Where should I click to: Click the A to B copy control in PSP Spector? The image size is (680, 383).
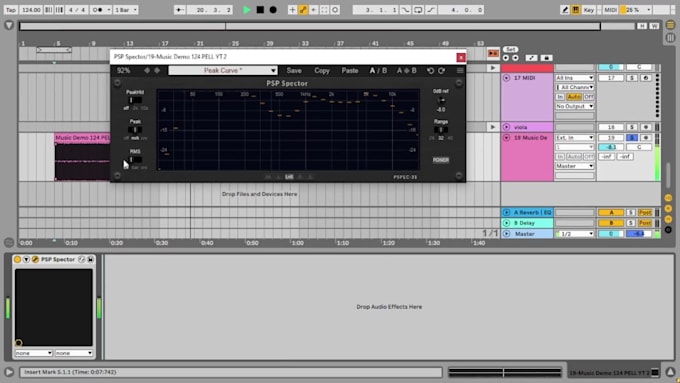(406, 70)
